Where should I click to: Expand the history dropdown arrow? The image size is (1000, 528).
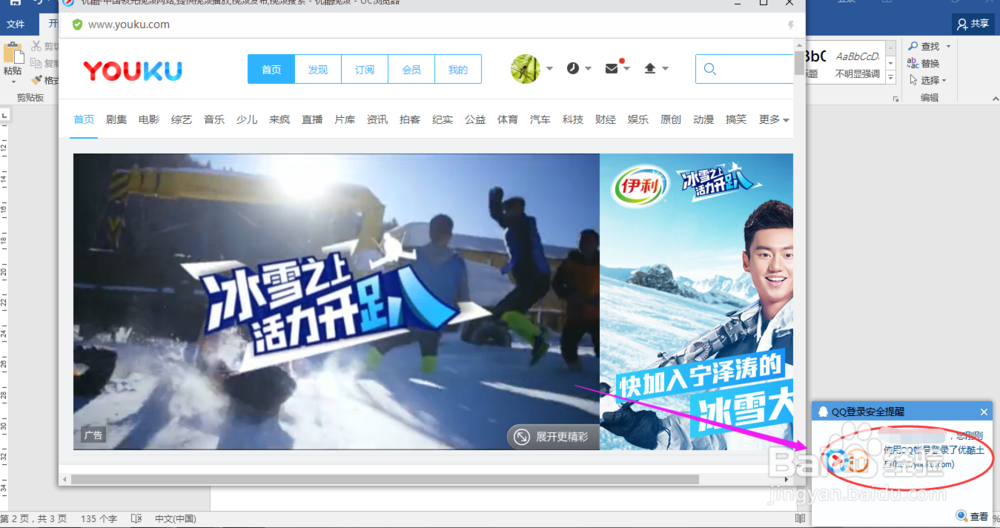pyautogui.click(x=588, y=68)
